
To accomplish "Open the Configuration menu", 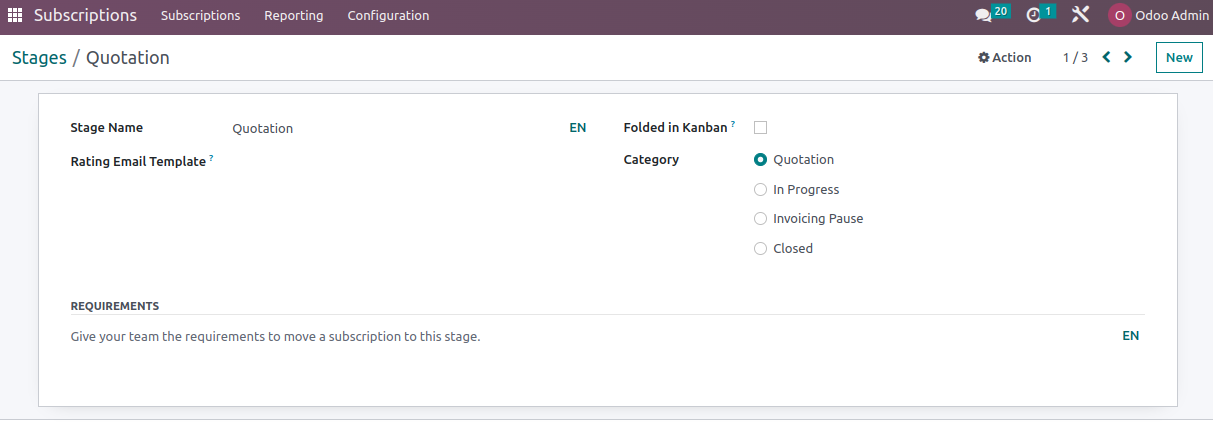I will coord(388,16).
